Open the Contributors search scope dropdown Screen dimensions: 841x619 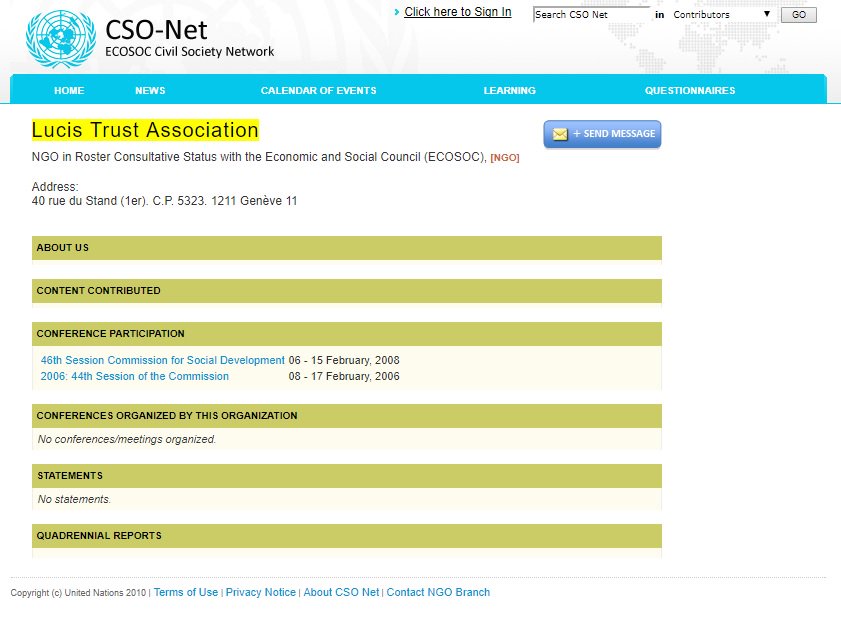[721, 14]
